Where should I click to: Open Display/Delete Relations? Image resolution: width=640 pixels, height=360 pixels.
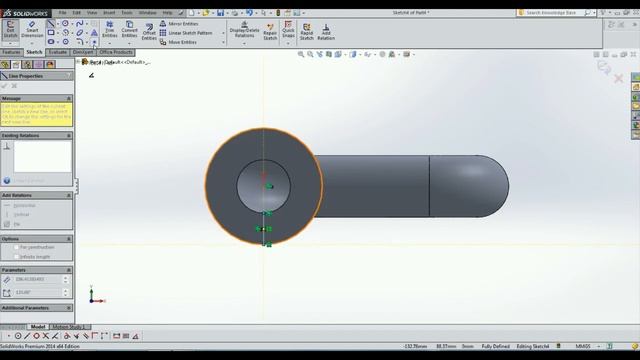click(244, 30)
